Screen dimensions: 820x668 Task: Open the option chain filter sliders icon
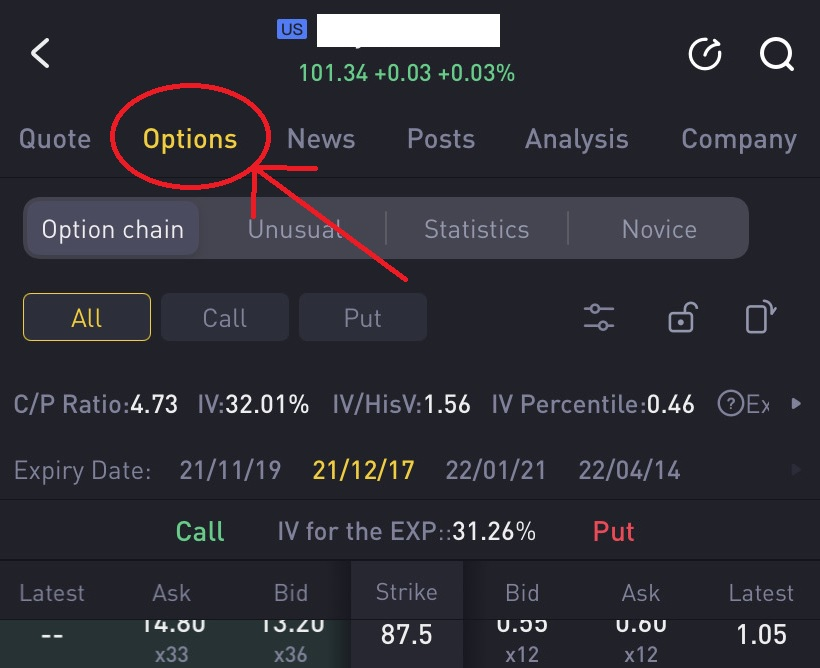pyautogui.click(x=599, y=318)
